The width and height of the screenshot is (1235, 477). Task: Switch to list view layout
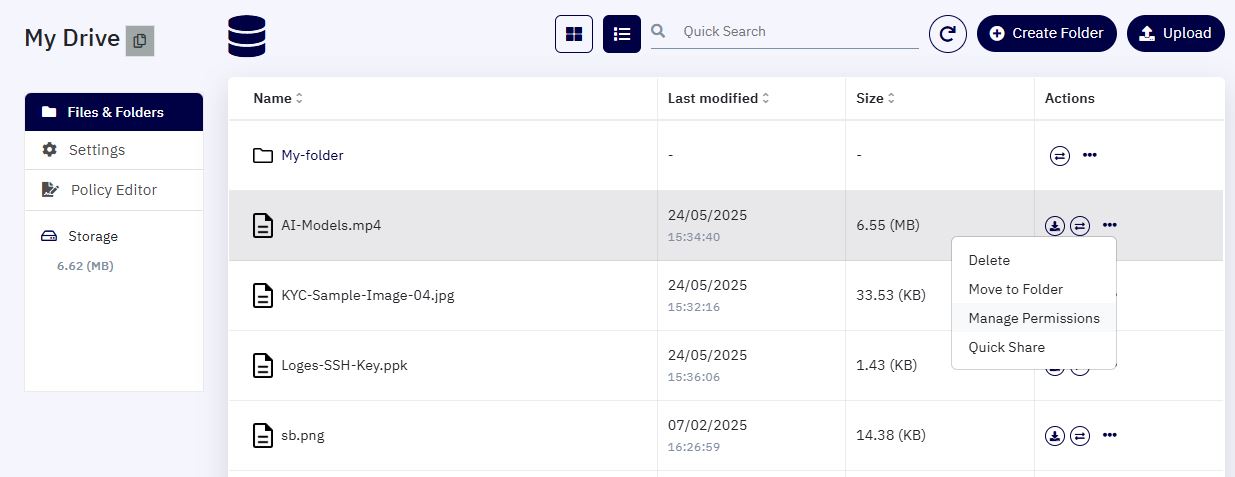(x=622, y=34)
